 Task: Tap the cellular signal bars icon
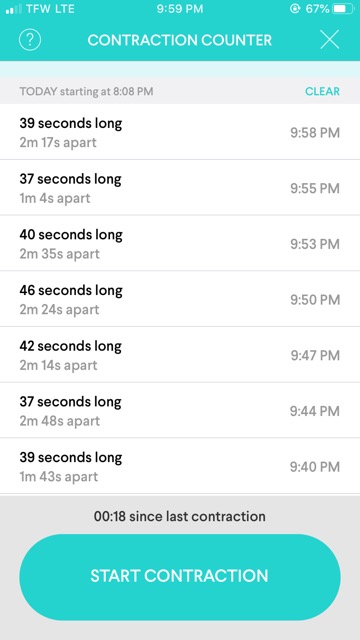(x=13, y=9)
